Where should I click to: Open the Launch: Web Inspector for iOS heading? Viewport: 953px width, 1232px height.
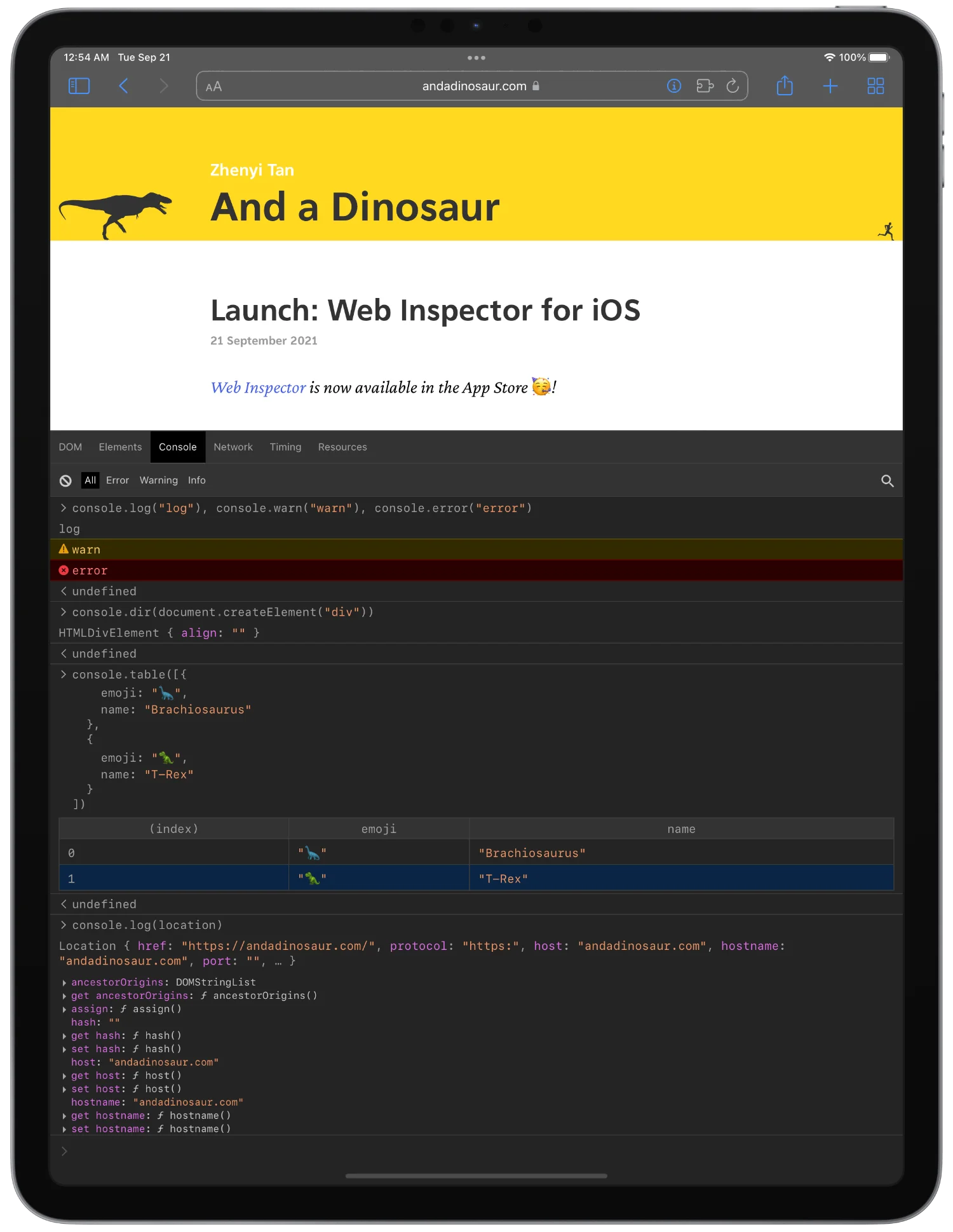coord(425,311)
